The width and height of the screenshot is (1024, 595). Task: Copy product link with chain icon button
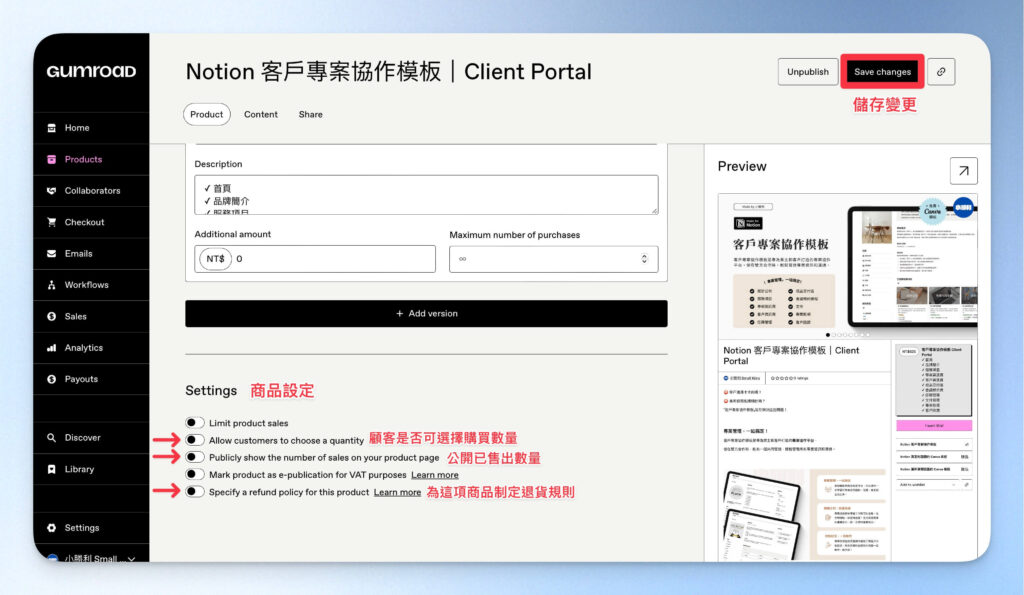click(941, 72)
